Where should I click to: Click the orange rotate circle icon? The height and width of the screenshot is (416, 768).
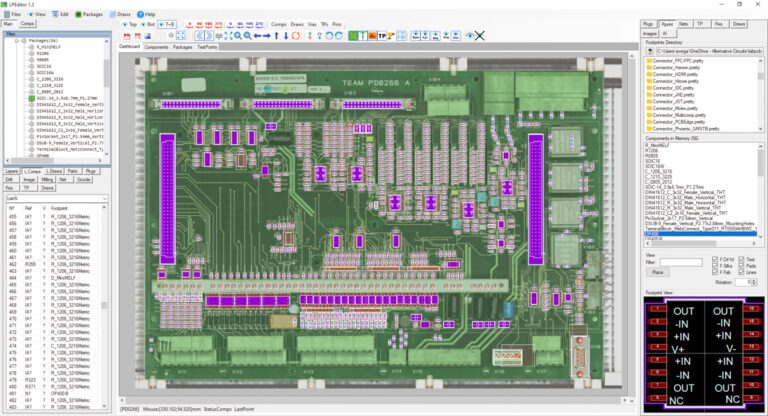pos(296,36)
